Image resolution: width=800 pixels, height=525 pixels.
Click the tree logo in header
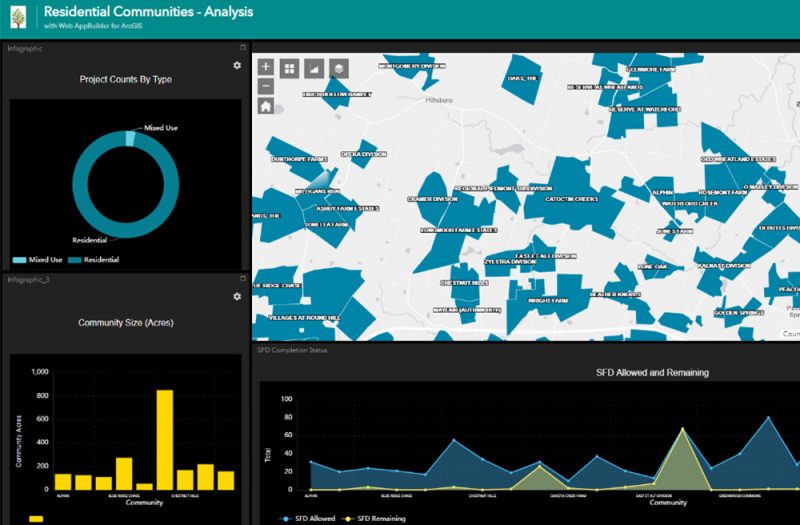(18, 18)
